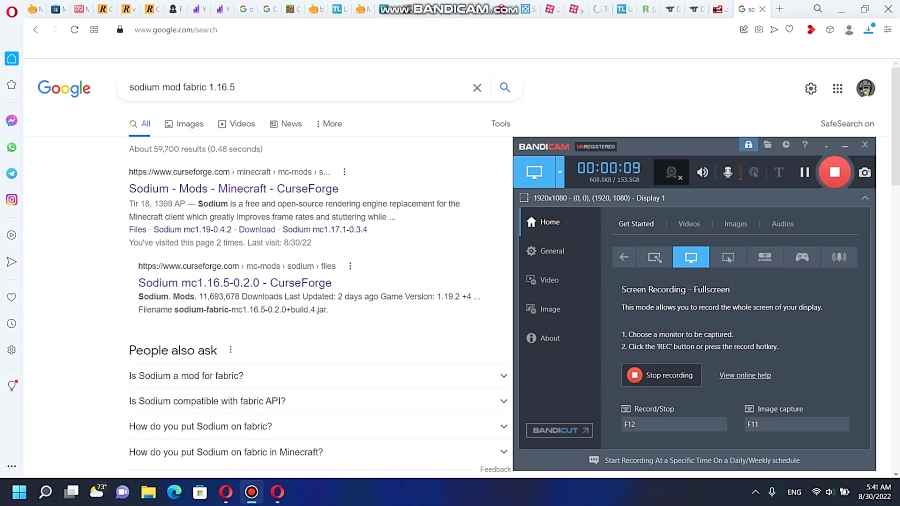The width and height of the screenshot is (900, 506).
Task: Open Bandicam output folder icon
Action: tap(766, 145)
